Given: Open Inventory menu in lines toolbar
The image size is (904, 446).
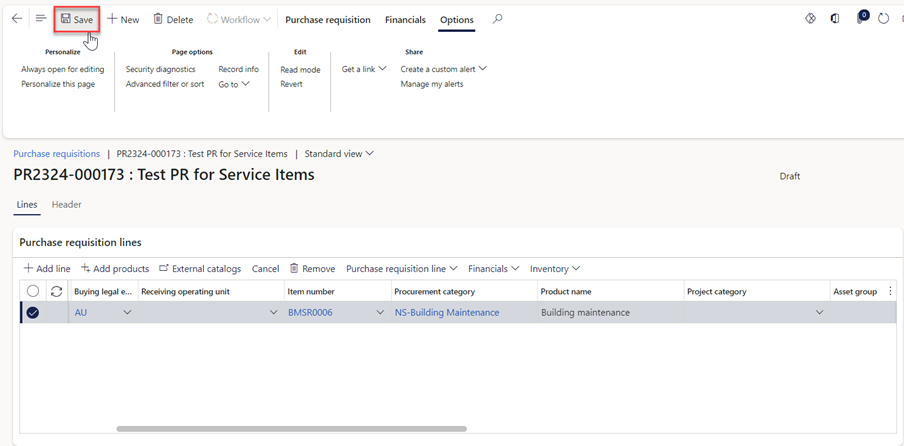Looking at the screenshot, I should [555, 269].
